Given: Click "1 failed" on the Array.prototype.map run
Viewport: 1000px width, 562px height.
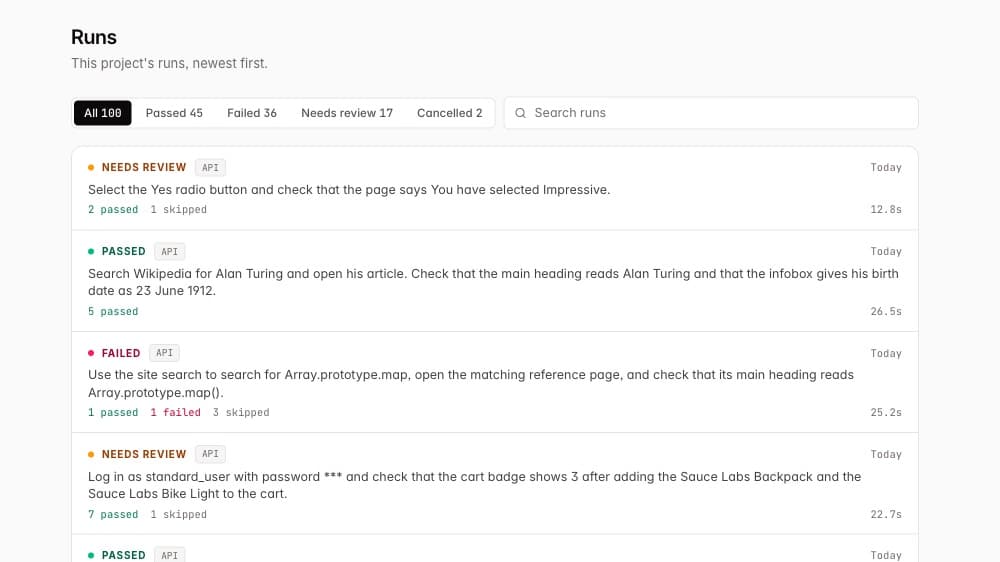Looking at the screenshot, I should [x=175, y=412].
